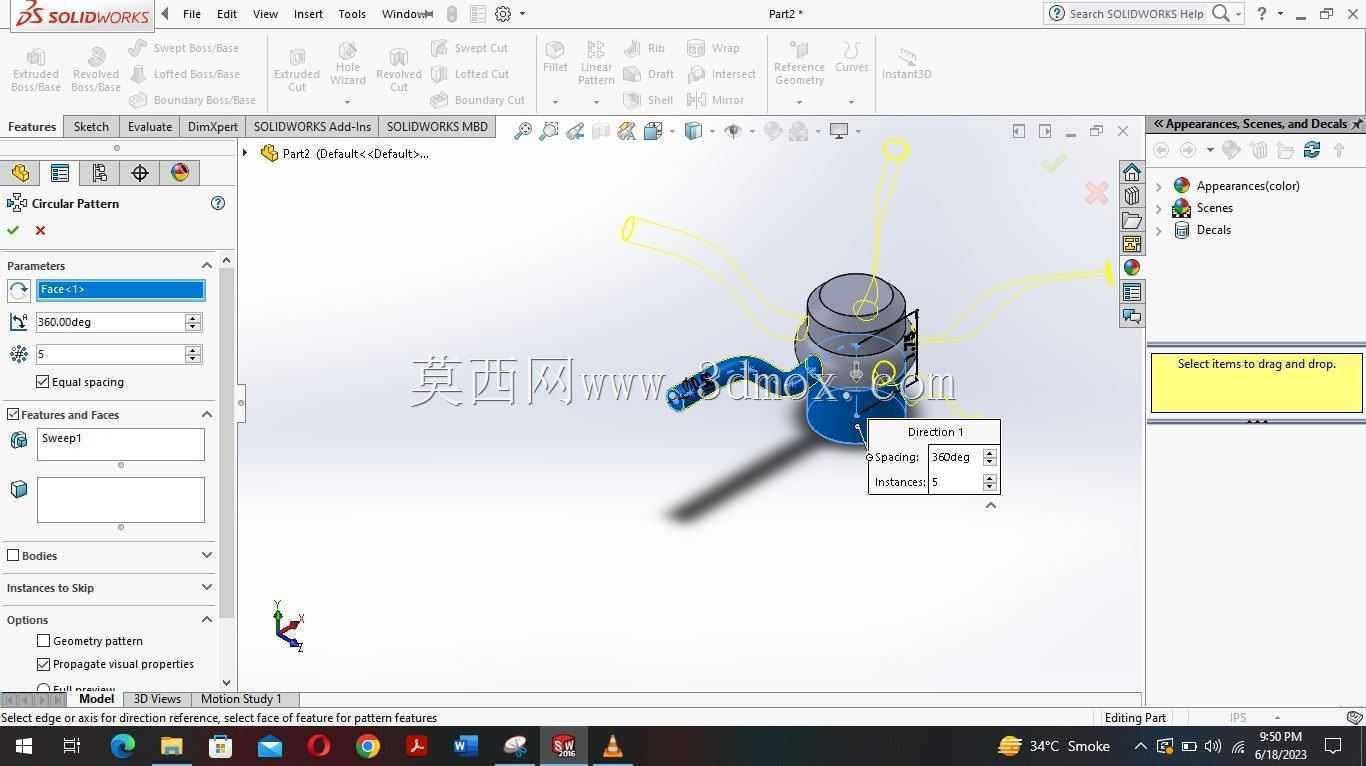The image size is (1366, 766).
Task: Open the Tools menu
Action: click(352, 14)
